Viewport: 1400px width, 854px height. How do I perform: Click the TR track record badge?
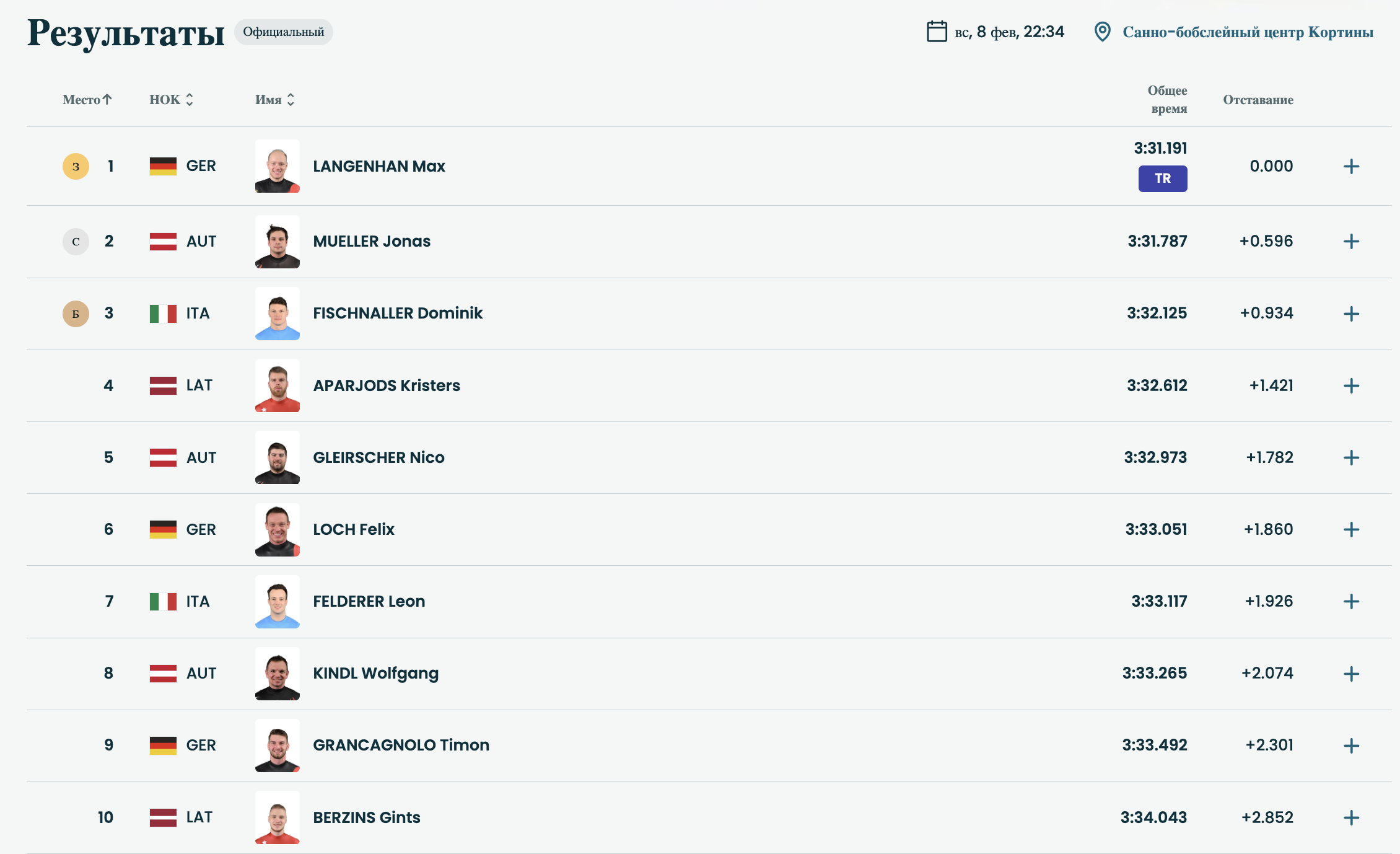click(x=1162, y=178)
